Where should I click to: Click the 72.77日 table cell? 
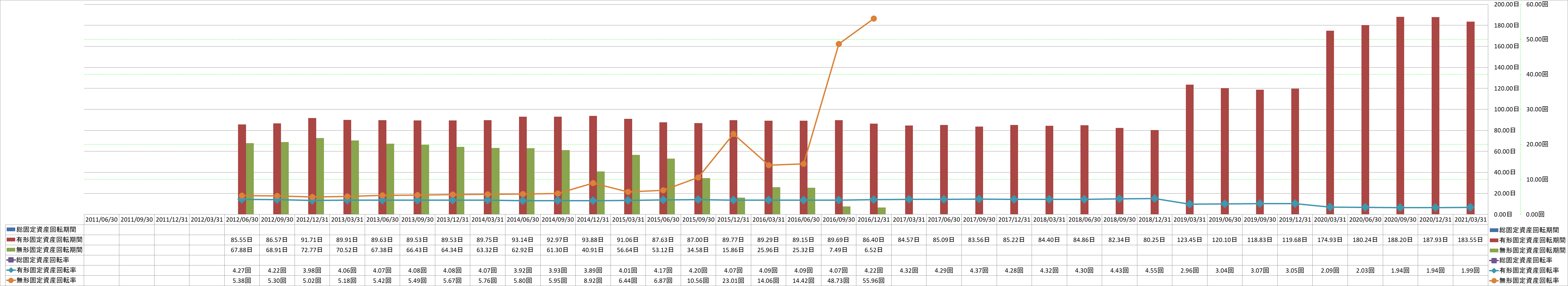point(313,250)
